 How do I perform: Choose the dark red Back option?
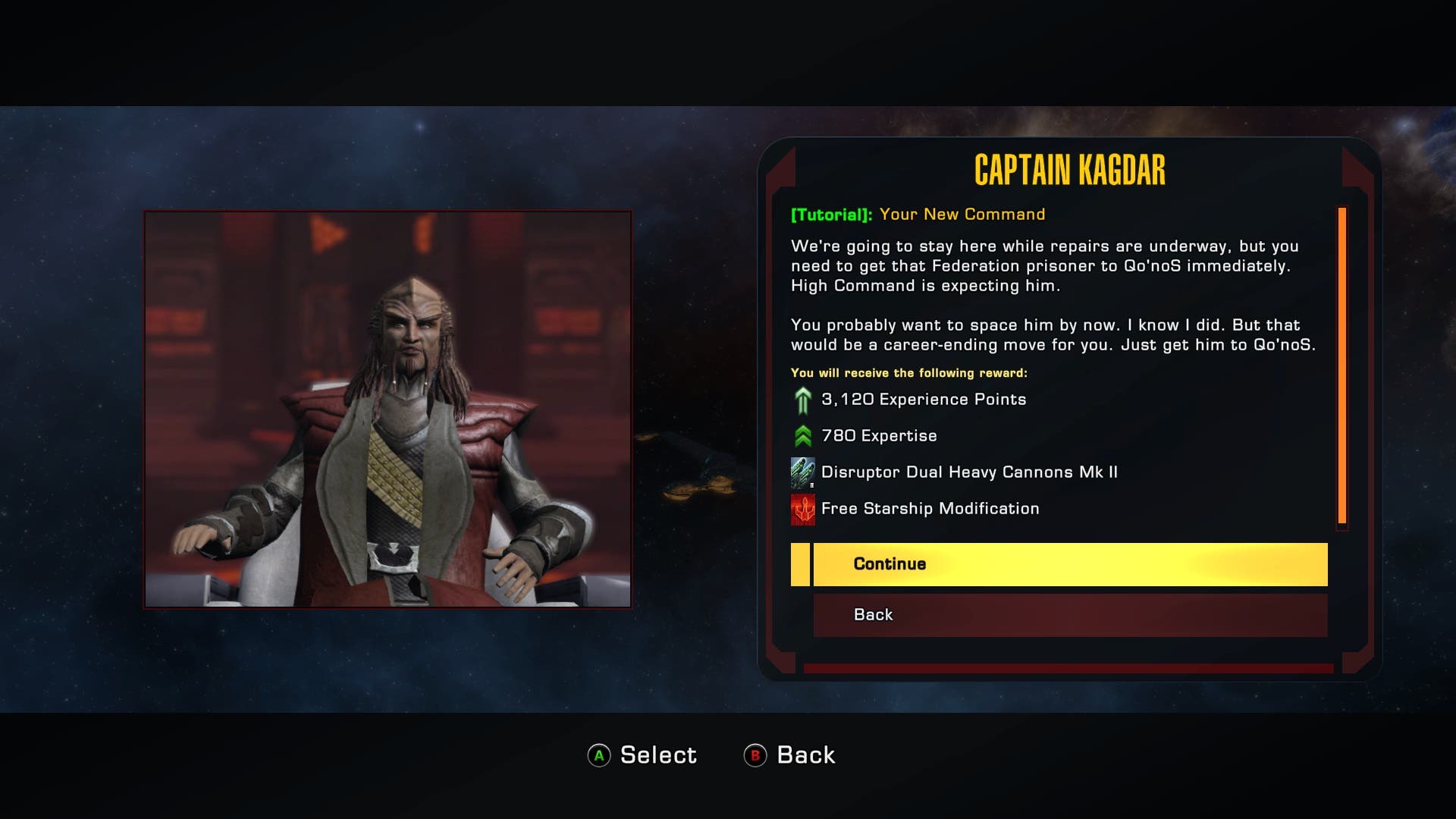click(1070, 615)
